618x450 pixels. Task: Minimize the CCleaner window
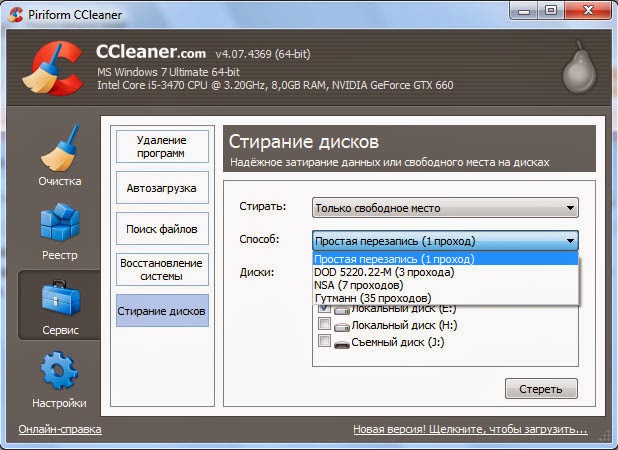pyautogui.click(x=524, y=11)
